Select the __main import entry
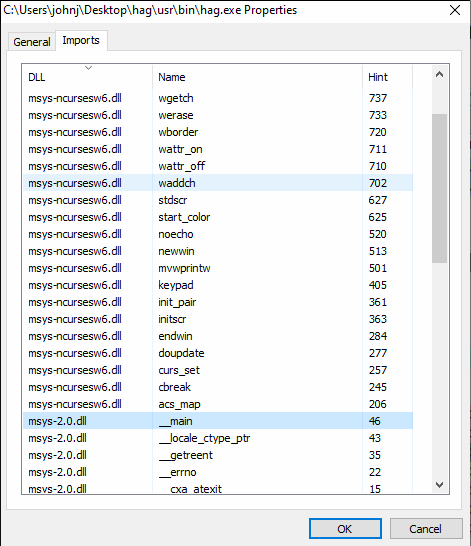 click(x=218, y=421)
